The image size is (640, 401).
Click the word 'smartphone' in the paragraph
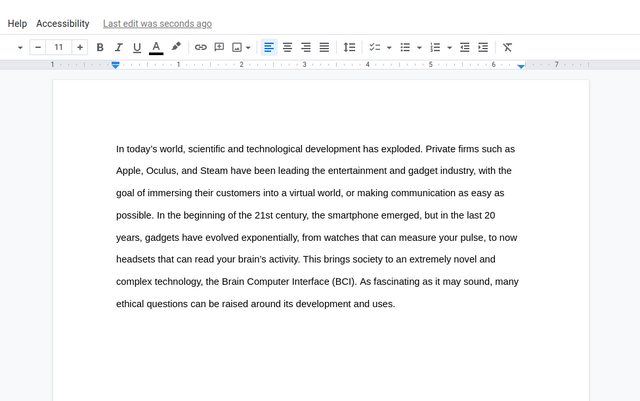(x=353, y=215)
